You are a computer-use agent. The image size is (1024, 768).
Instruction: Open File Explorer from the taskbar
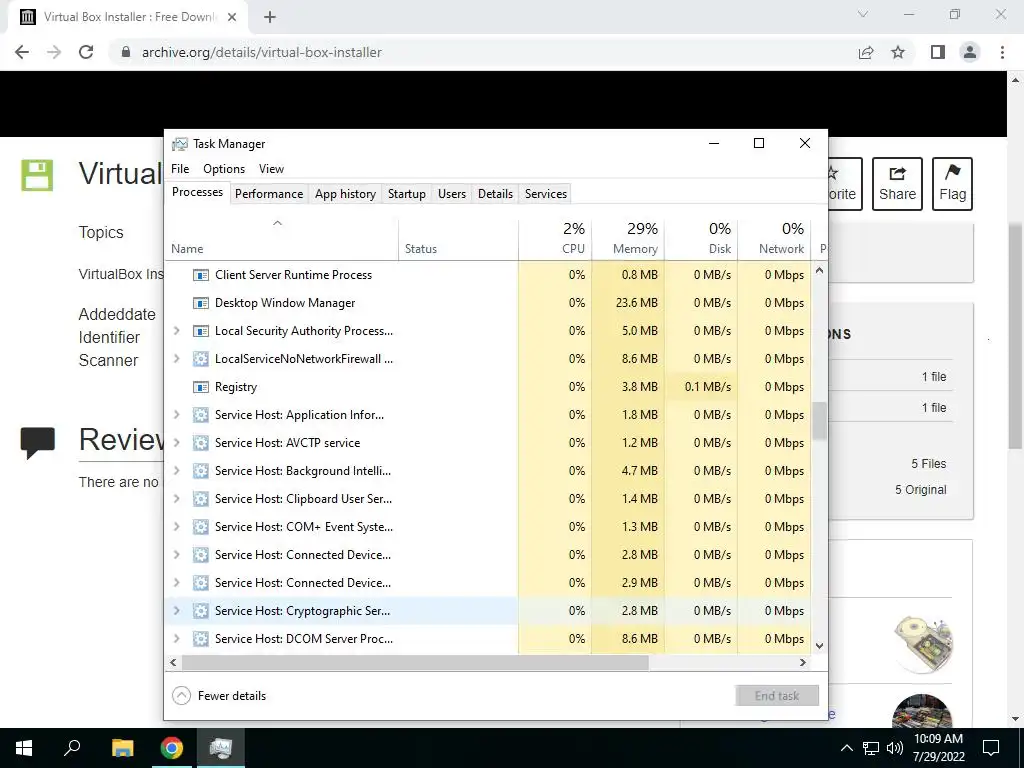pyautogui.click(x=122, y=748)
